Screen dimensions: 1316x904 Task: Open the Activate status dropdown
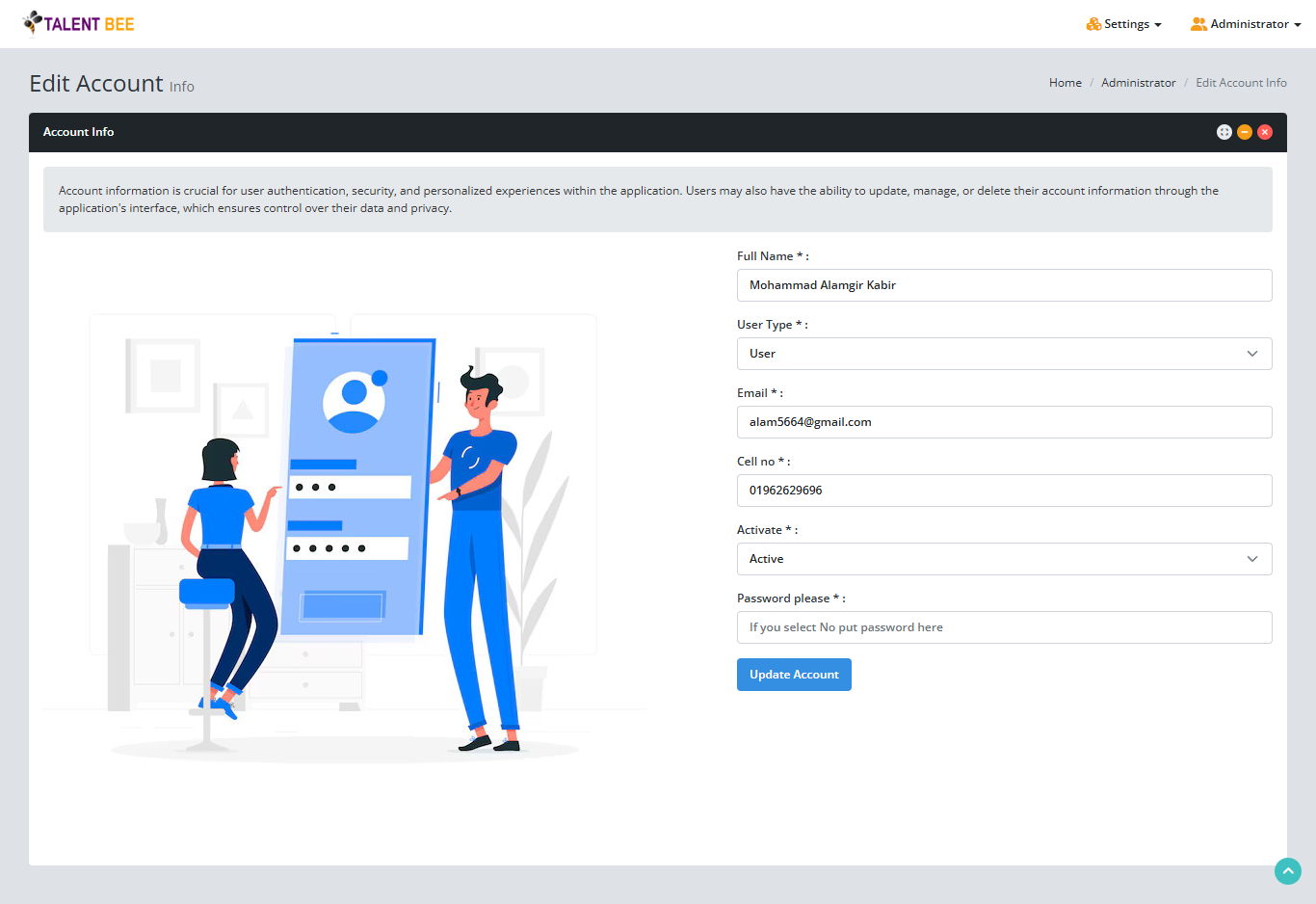click(x=1004, y=558)
